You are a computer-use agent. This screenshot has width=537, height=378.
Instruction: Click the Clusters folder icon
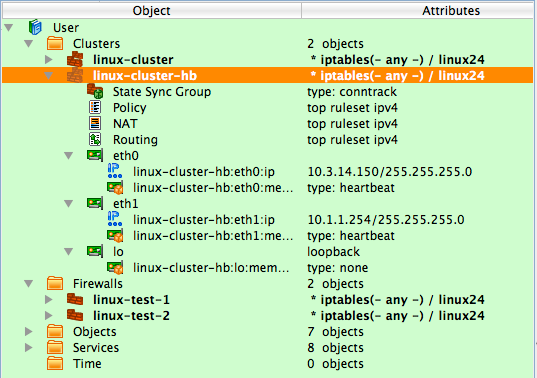coord(55,43)
